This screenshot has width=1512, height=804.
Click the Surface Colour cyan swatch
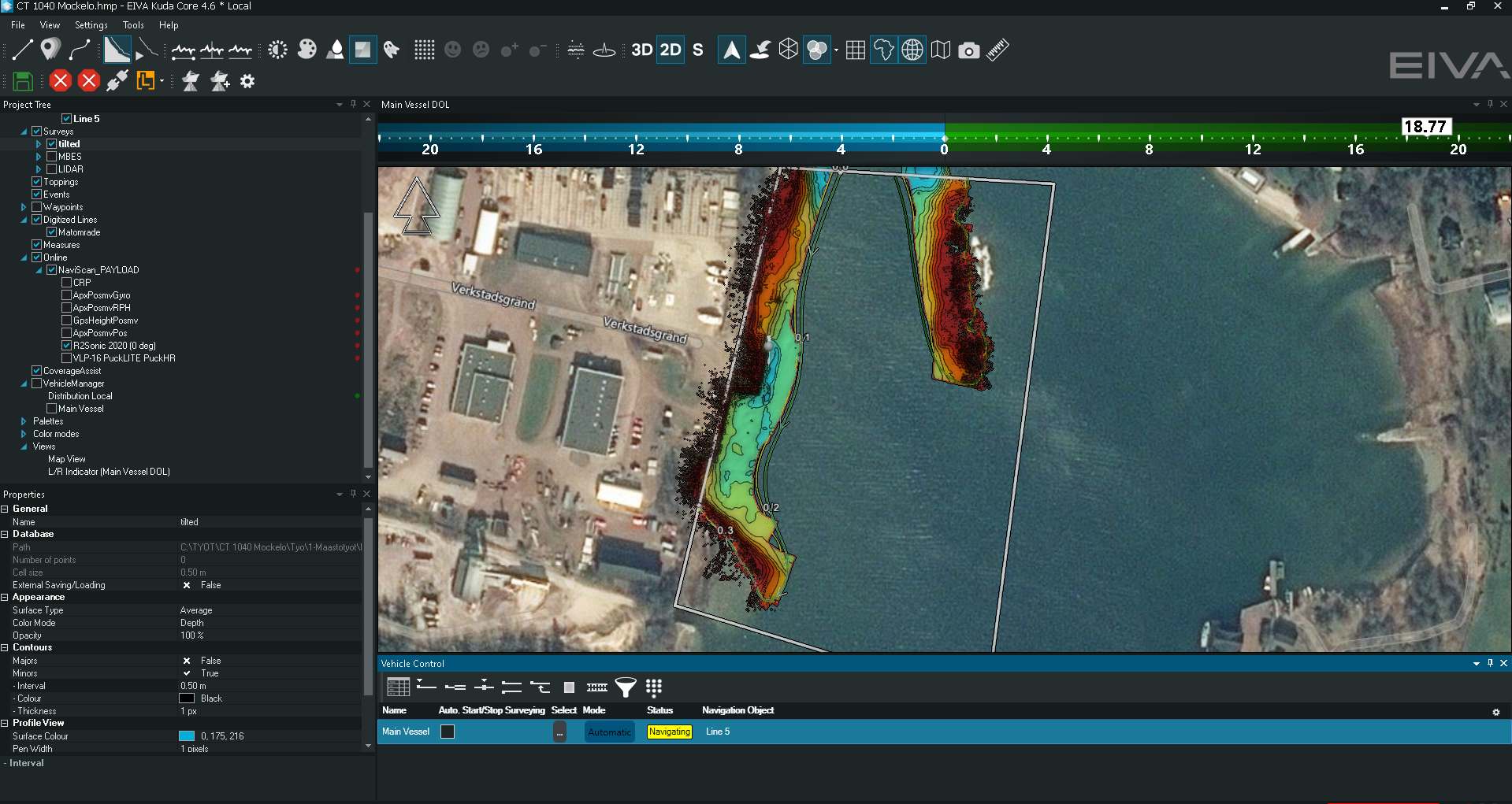(x=187, y=736)
